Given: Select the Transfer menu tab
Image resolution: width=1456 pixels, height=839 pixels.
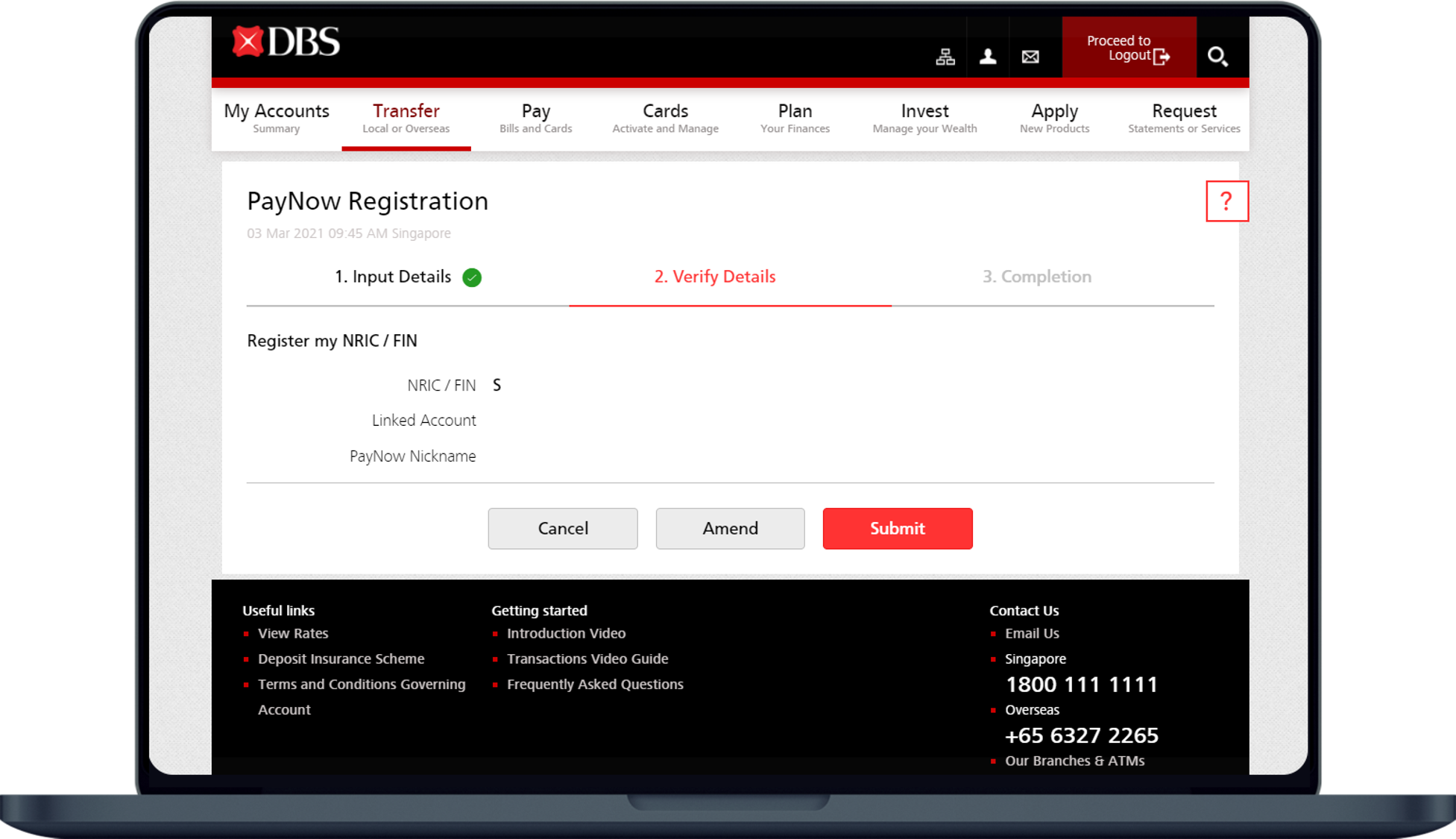Looking at the screenshot, I should pos(406,118).
